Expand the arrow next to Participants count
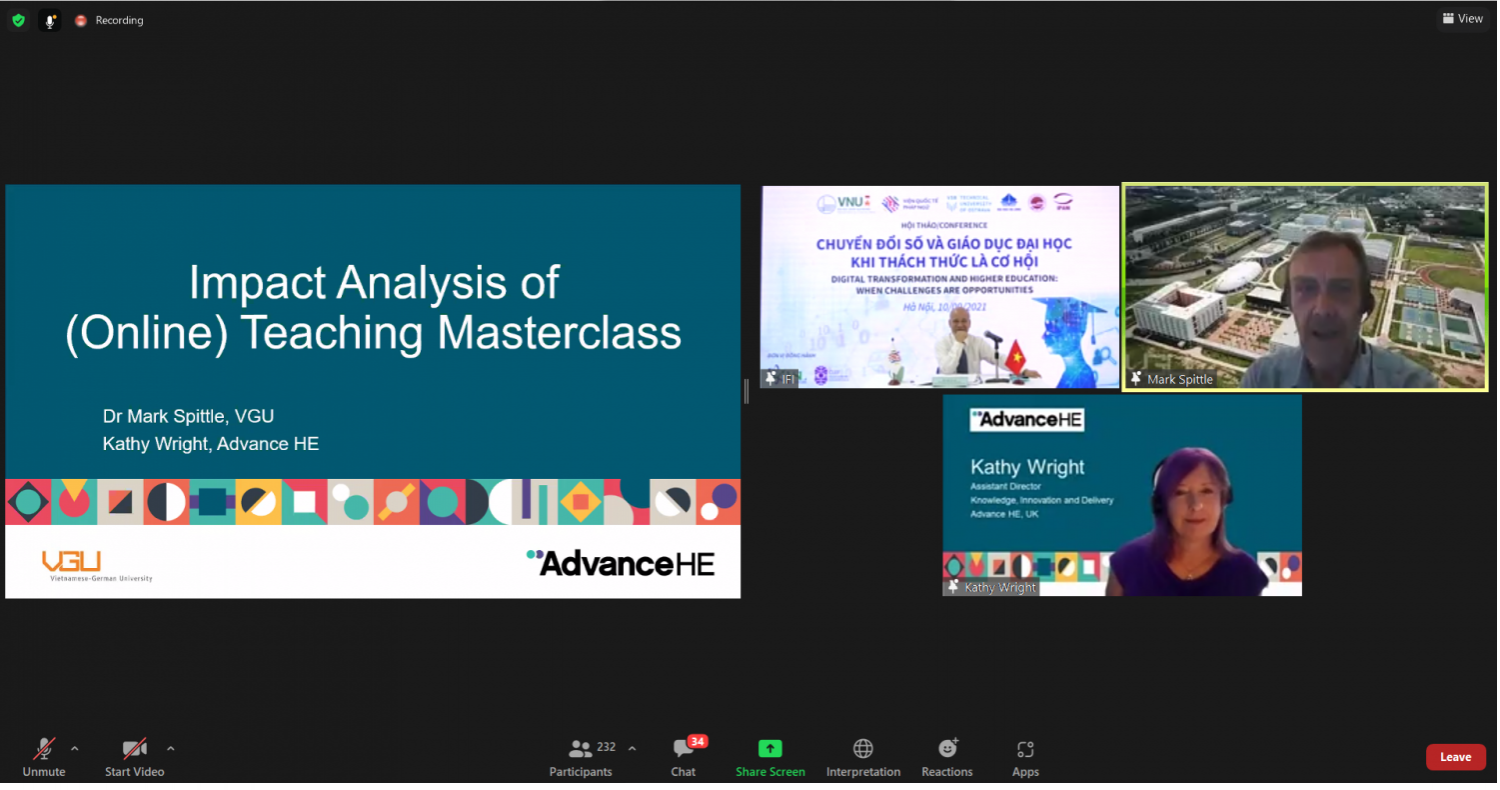This screenshot has height=790, width=1500. [x=632, y=748]
